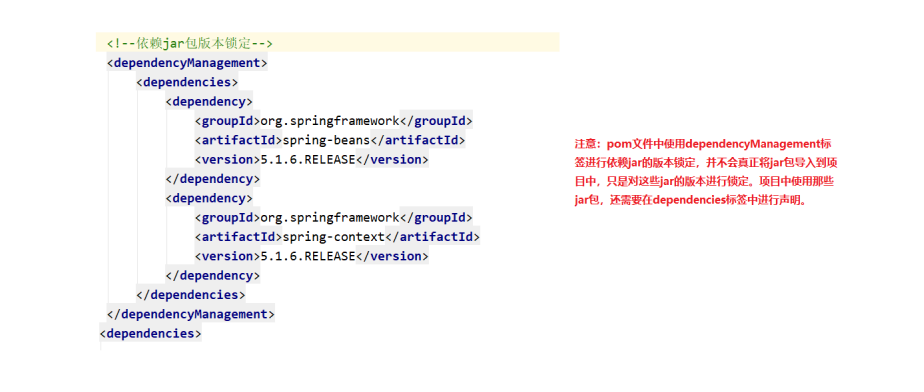Click <dependencies> line after </dependencyManagement>
Screen dimensions: 924x392
(x=150, y=334)
